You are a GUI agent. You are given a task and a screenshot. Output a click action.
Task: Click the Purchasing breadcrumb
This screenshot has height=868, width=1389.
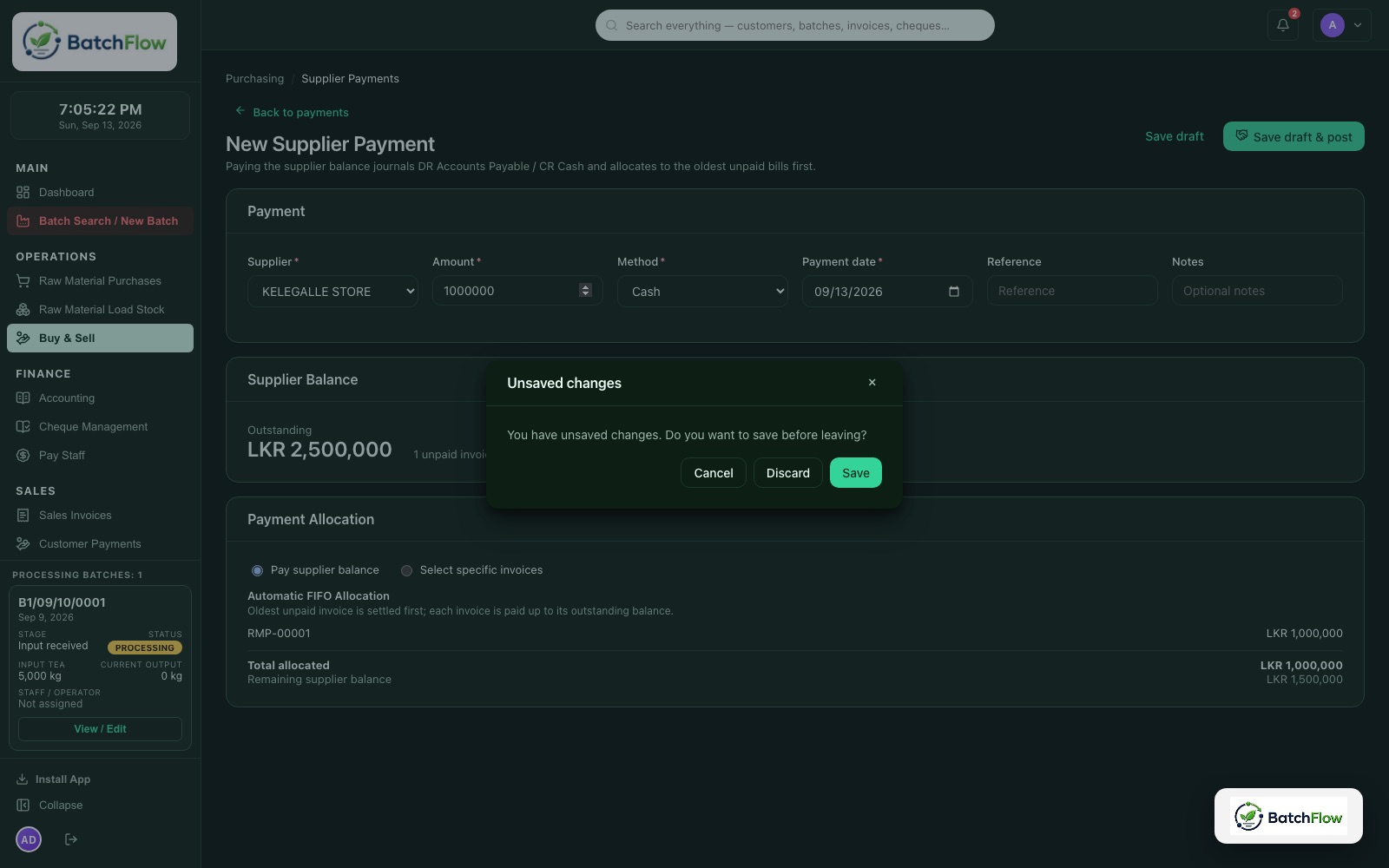254,78
